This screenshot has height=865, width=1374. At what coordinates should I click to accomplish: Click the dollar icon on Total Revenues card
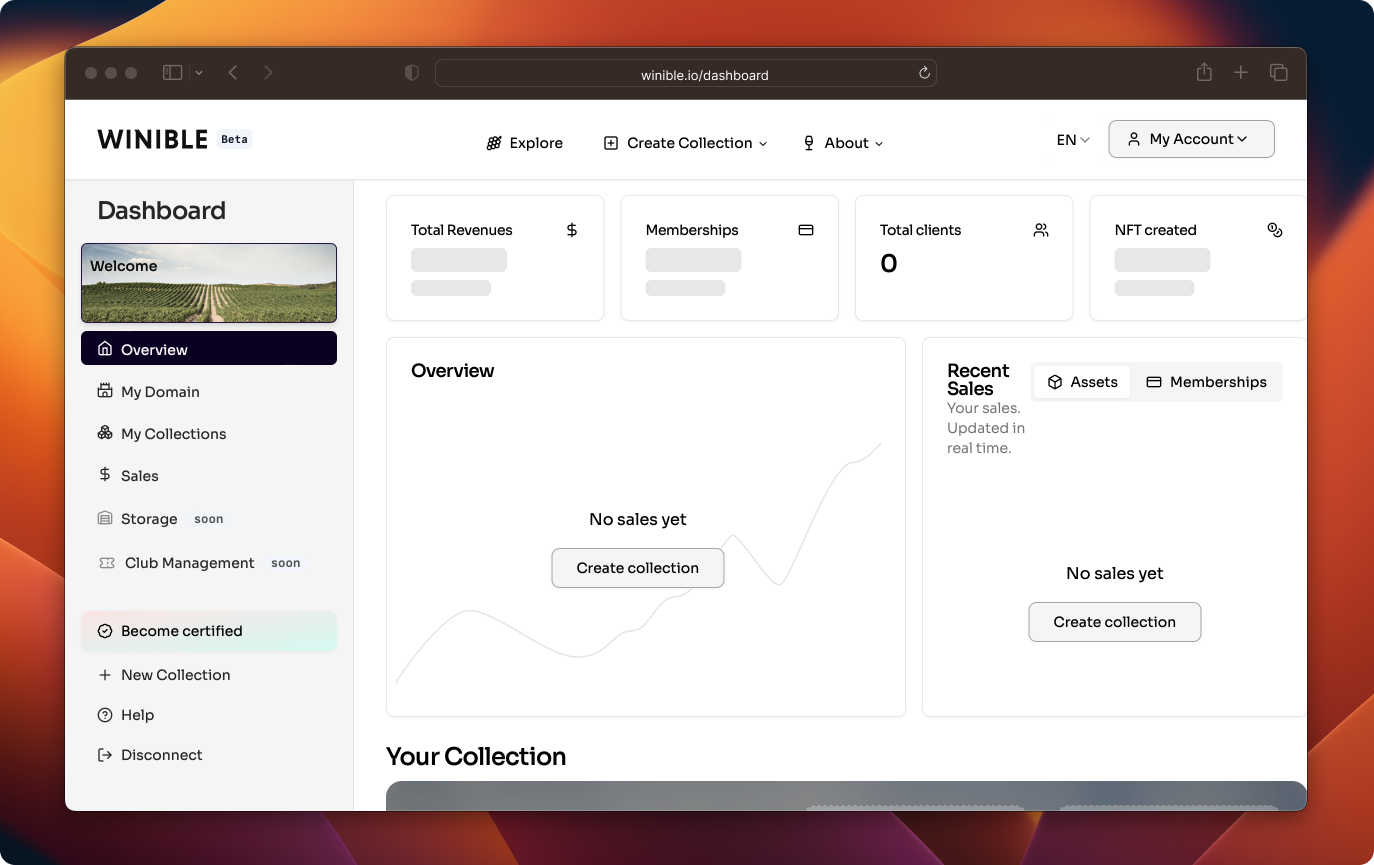pyautogui.click(x=572, y=230)
